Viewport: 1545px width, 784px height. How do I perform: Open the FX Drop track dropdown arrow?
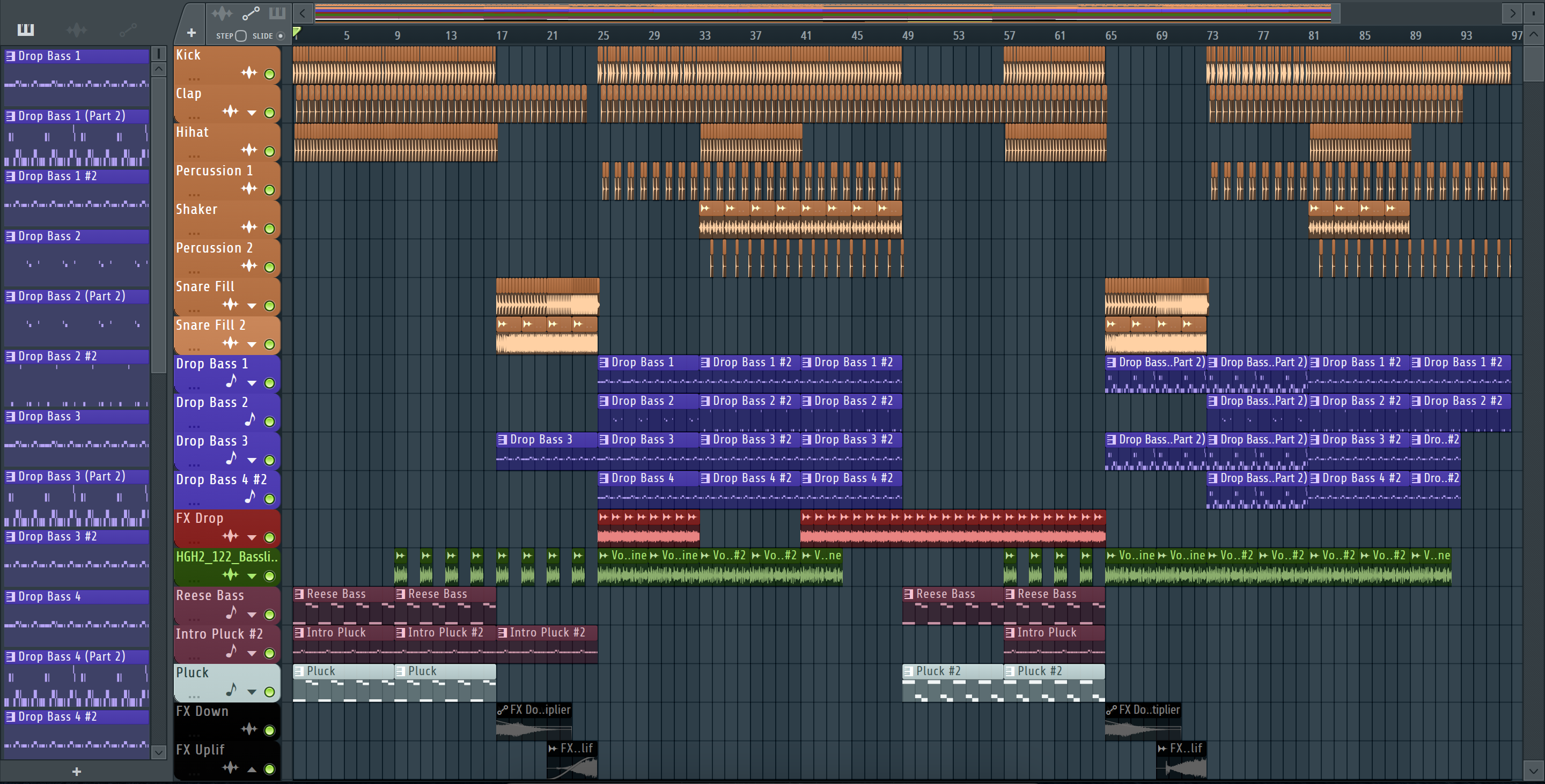coord(252,538)
